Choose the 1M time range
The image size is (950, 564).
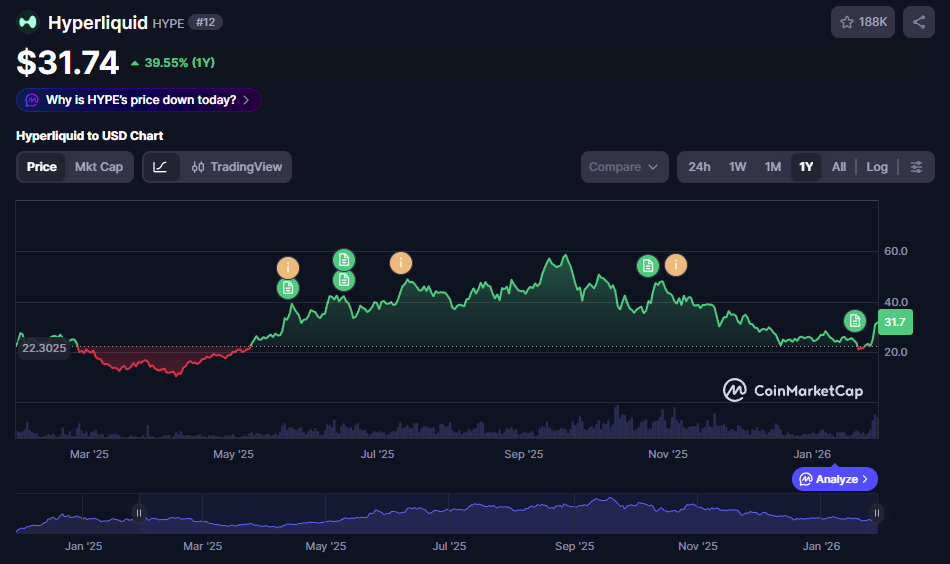click(772, 167)
